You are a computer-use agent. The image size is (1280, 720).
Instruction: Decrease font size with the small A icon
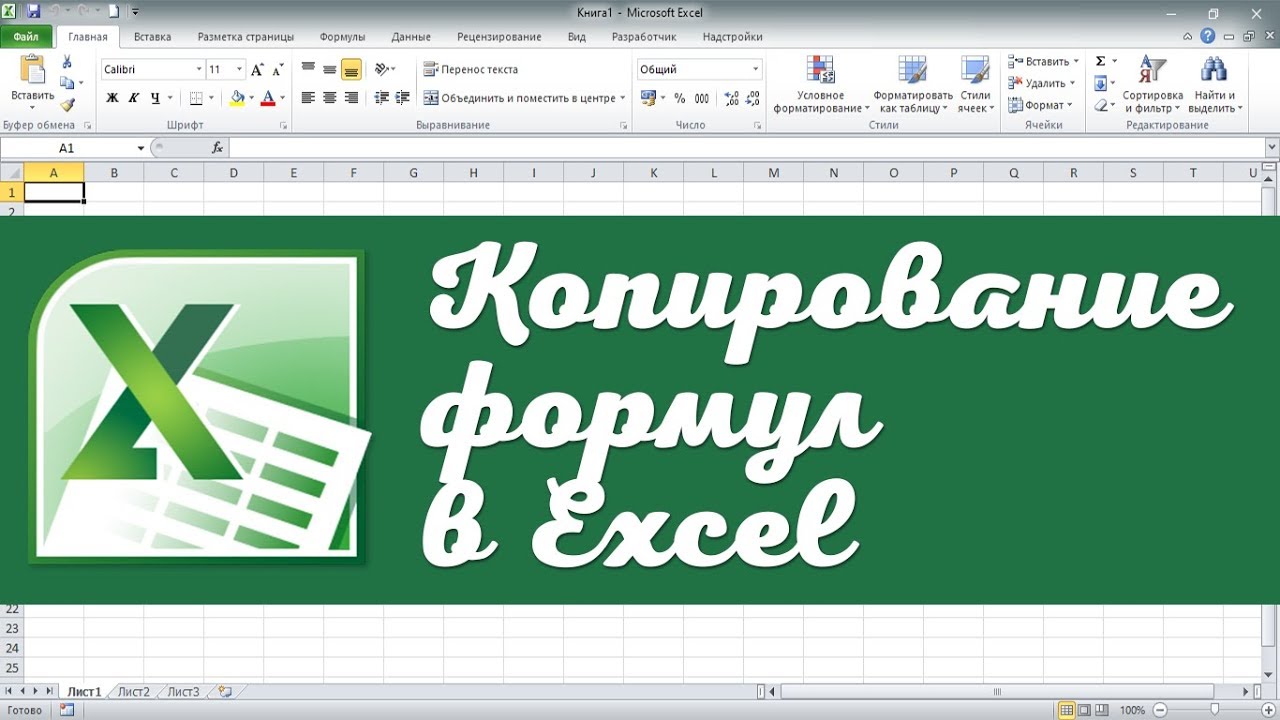276,70
